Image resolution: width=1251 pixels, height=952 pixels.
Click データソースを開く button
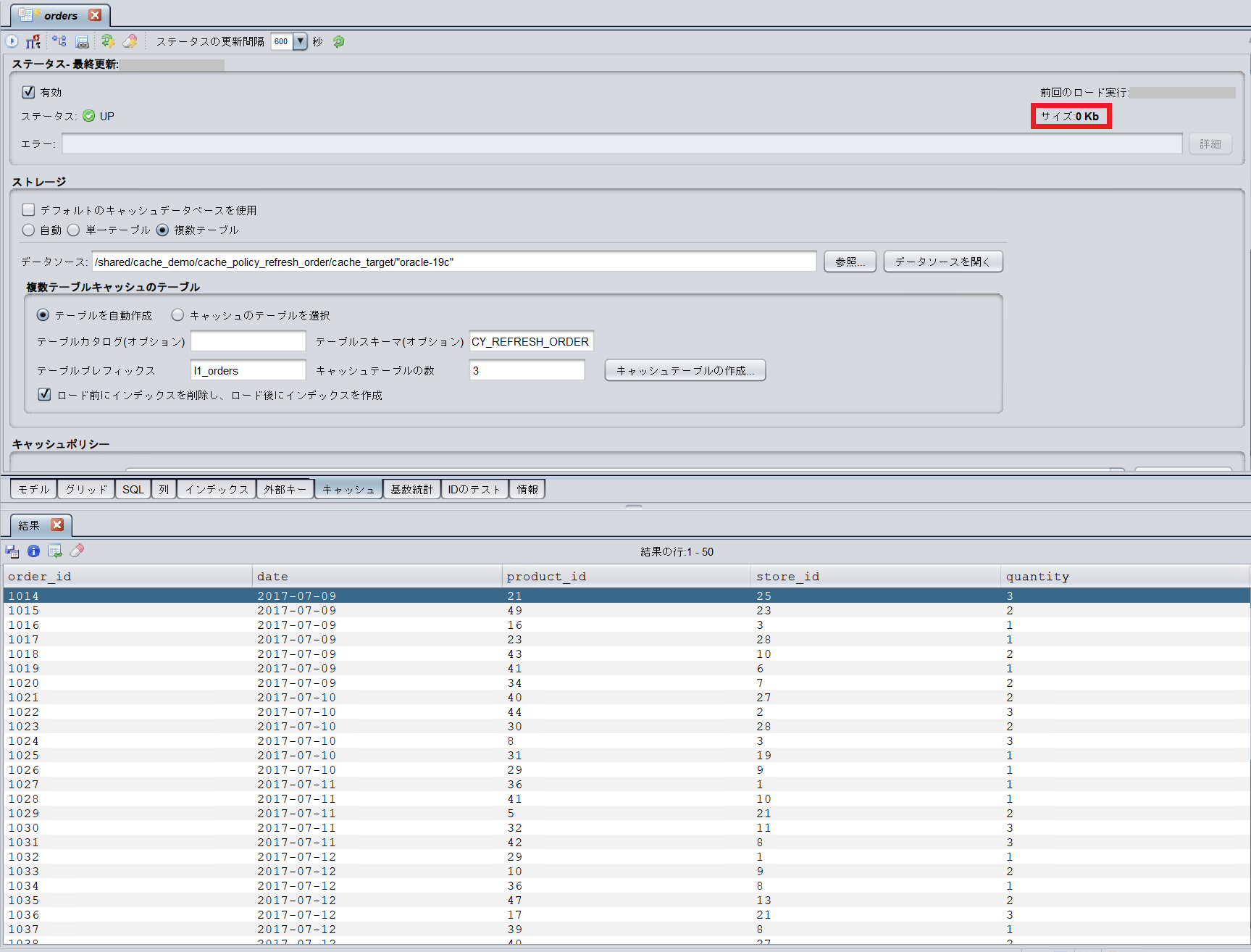(x=943, y=262)
